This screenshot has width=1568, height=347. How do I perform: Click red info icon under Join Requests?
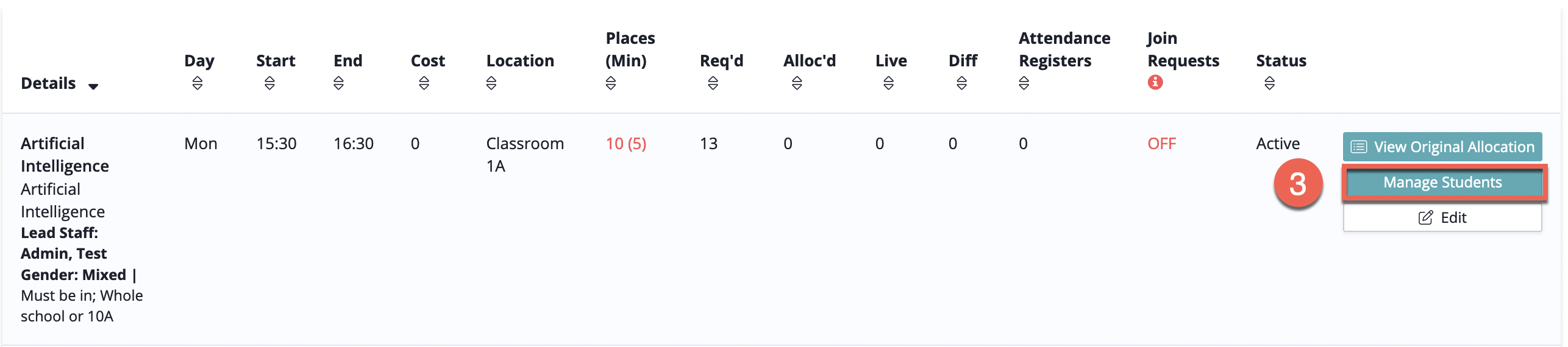(x=1155, y=82)
